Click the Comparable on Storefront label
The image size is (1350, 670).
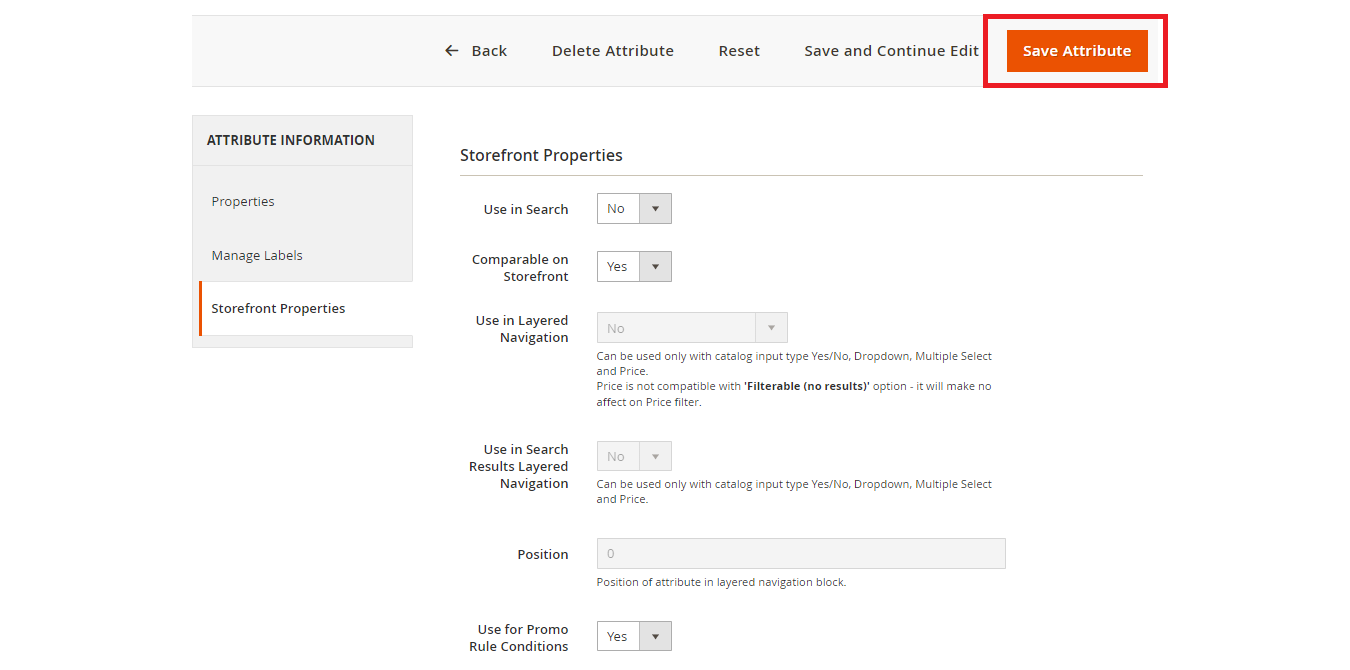[x=520, y=268]
